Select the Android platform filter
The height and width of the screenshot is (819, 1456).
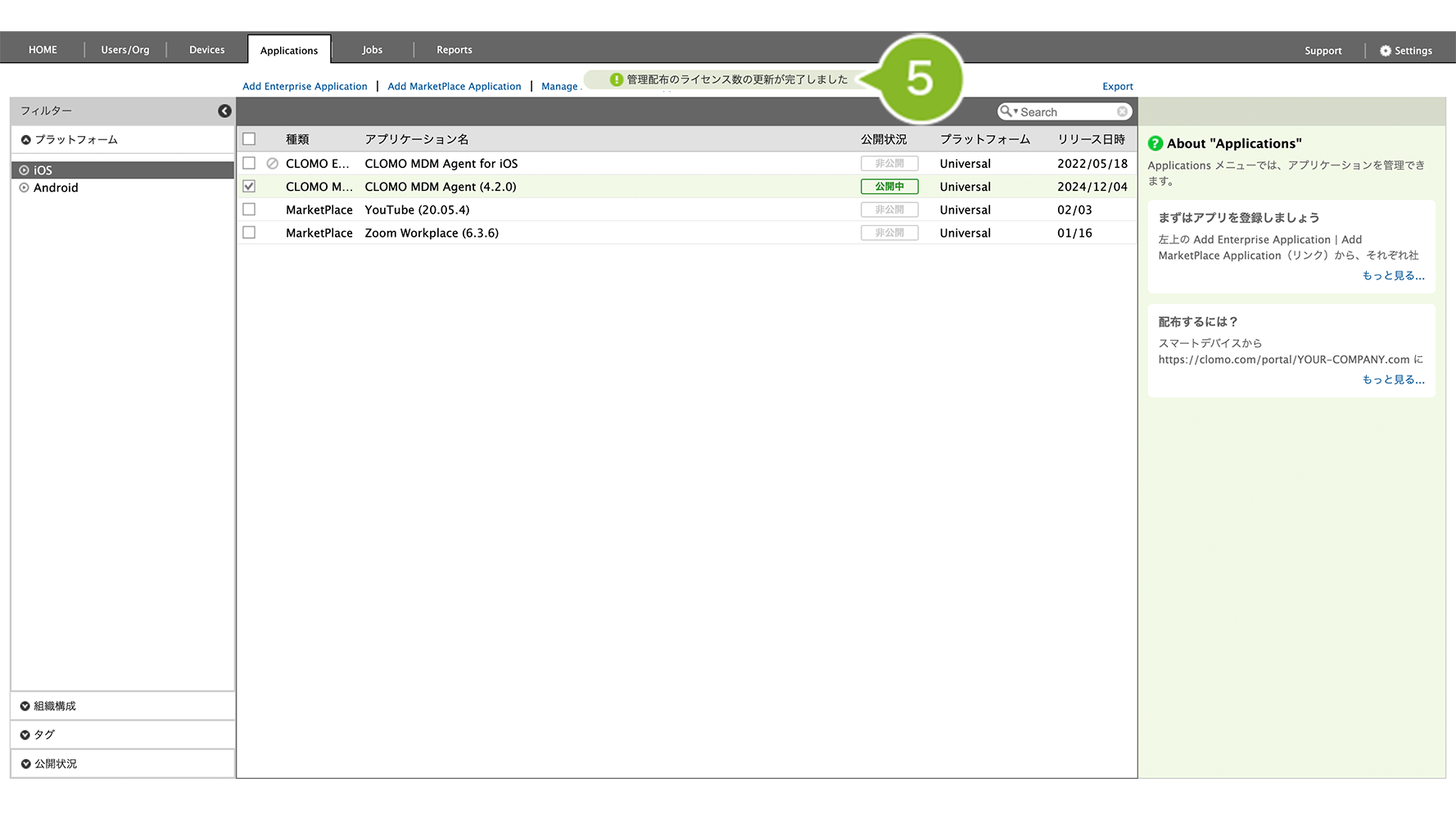tap(56, 188)
